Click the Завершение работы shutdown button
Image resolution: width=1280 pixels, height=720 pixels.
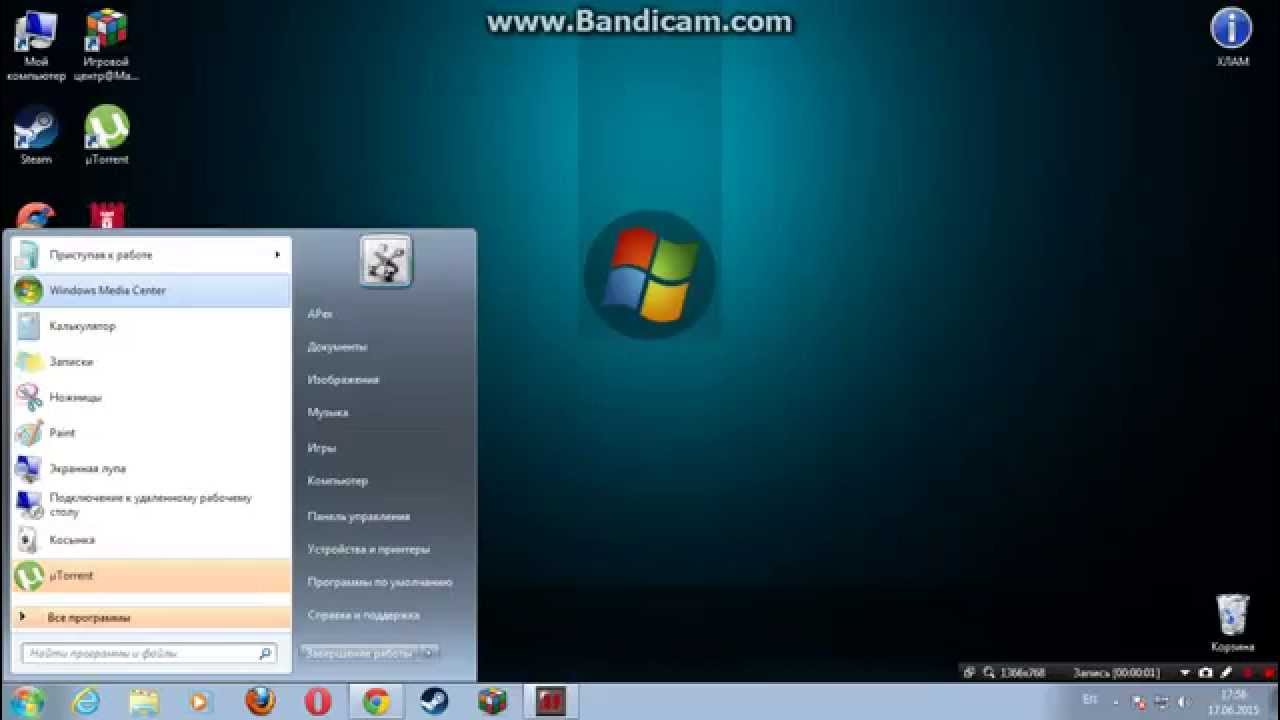coord(358,653)
